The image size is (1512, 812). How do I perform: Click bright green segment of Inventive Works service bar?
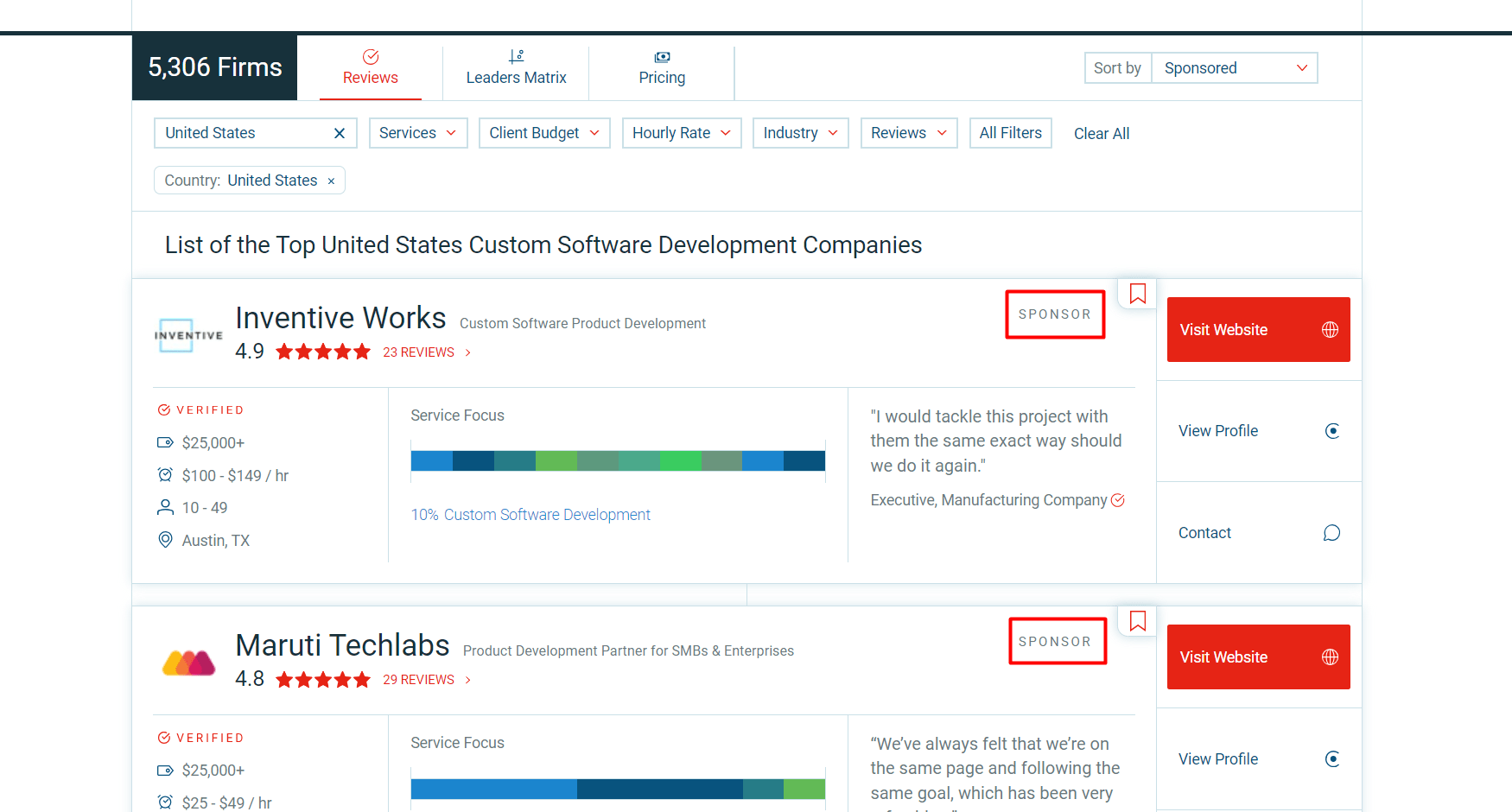point(680,460)
